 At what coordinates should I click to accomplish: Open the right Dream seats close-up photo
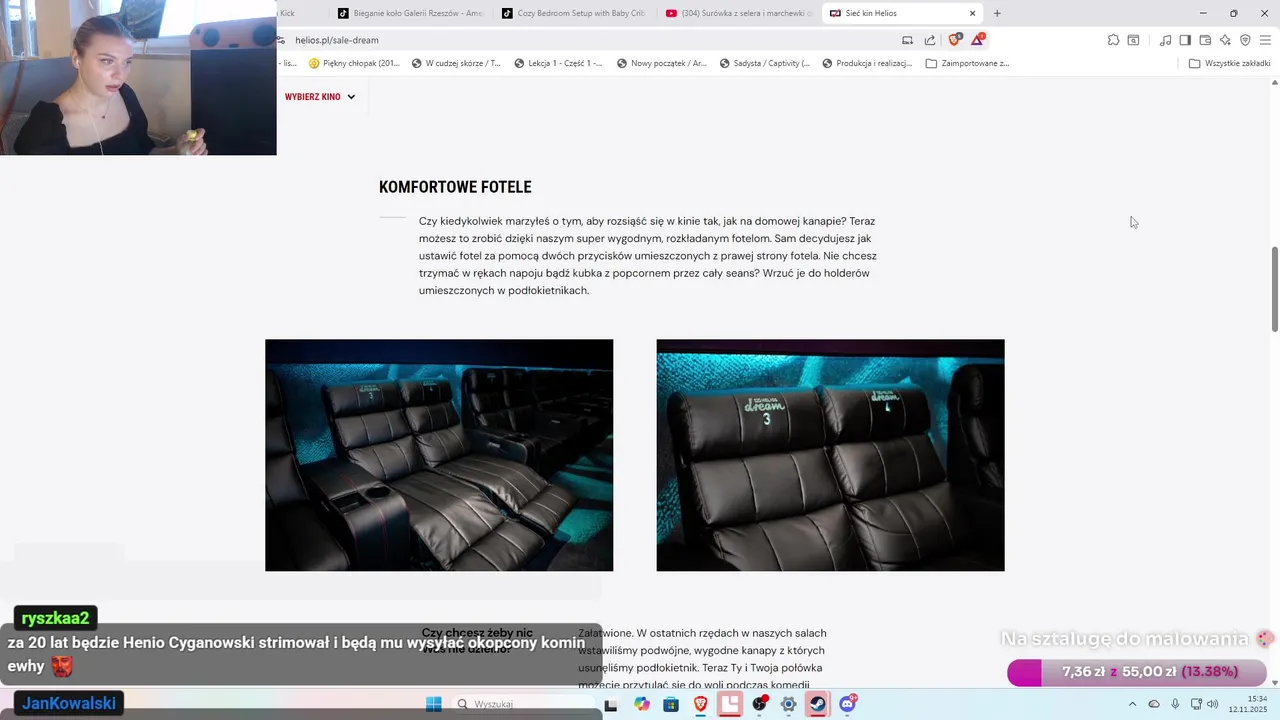coord(830,455)
